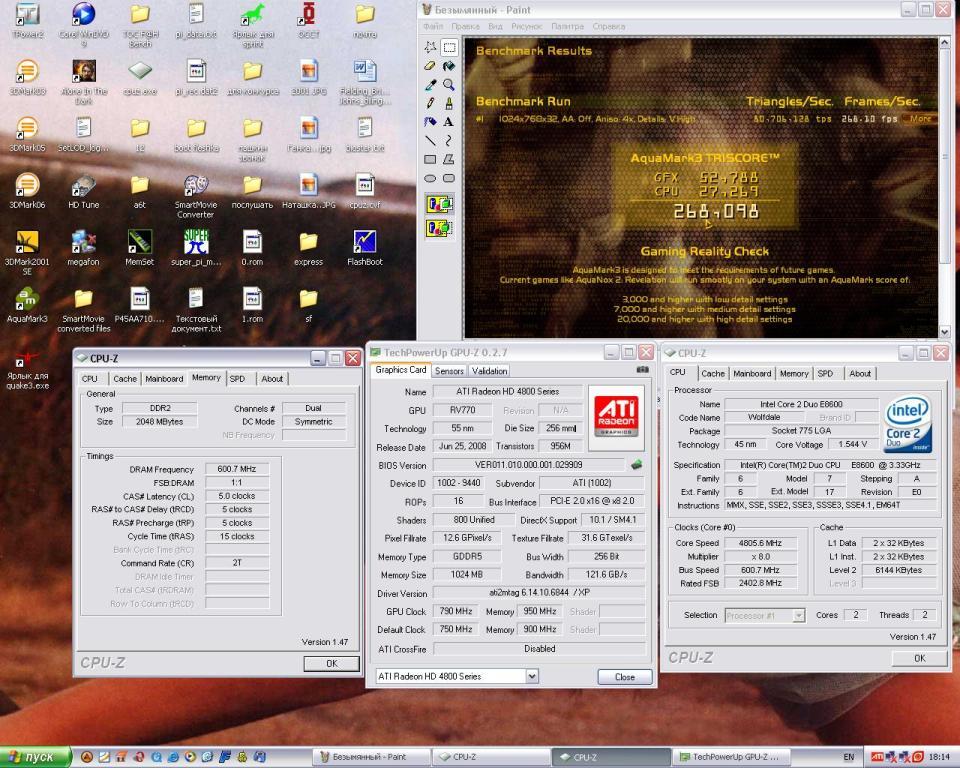
Task: Click the BIOS save chip icon in GPU-Z
Action: tap(637, 465)
